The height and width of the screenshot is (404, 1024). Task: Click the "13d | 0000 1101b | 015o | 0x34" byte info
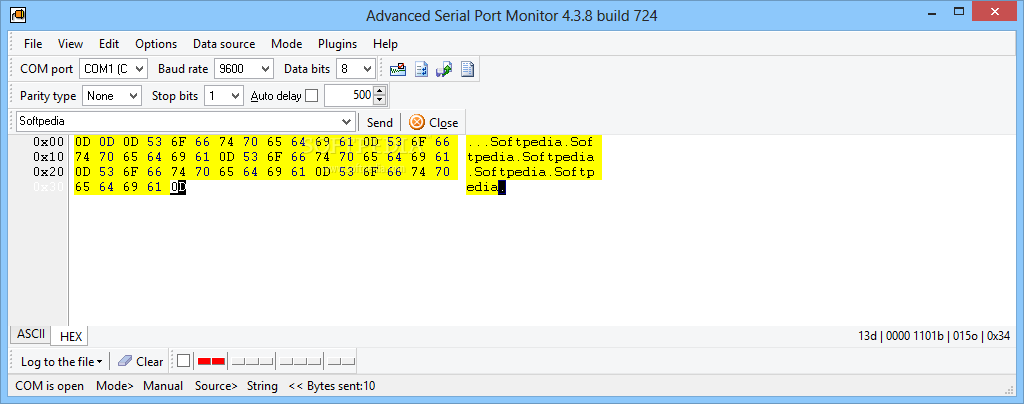934,336
